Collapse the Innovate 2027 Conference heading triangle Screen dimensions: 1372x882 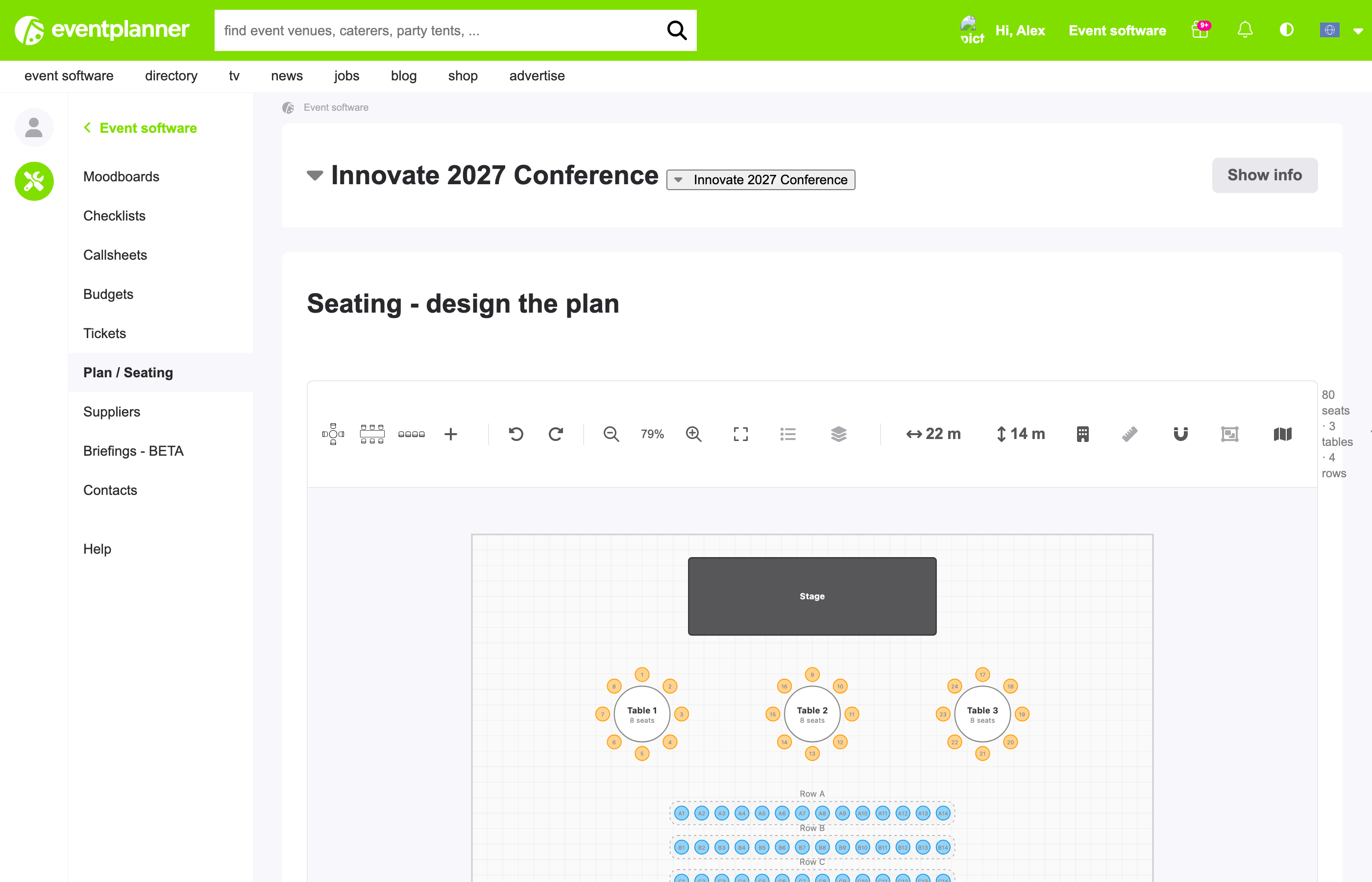[315, 175]
